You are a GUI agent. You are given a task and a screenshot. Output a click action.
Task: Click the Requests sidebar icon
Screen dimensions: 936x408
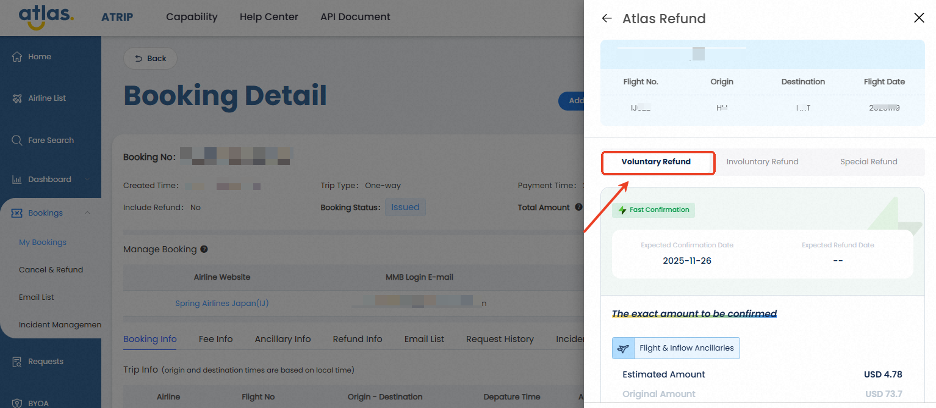pyautogui.click(x=17, y=361)
